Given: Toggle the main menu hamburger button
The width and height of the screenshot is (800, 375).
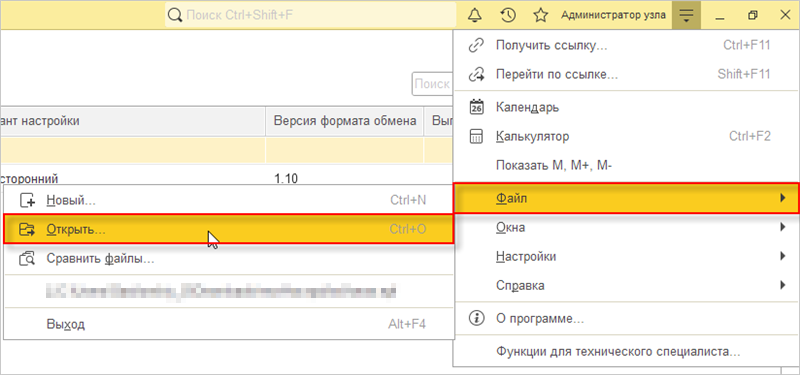Looking at the screenshot, I should pyautogui.click(x=687, y=15).
